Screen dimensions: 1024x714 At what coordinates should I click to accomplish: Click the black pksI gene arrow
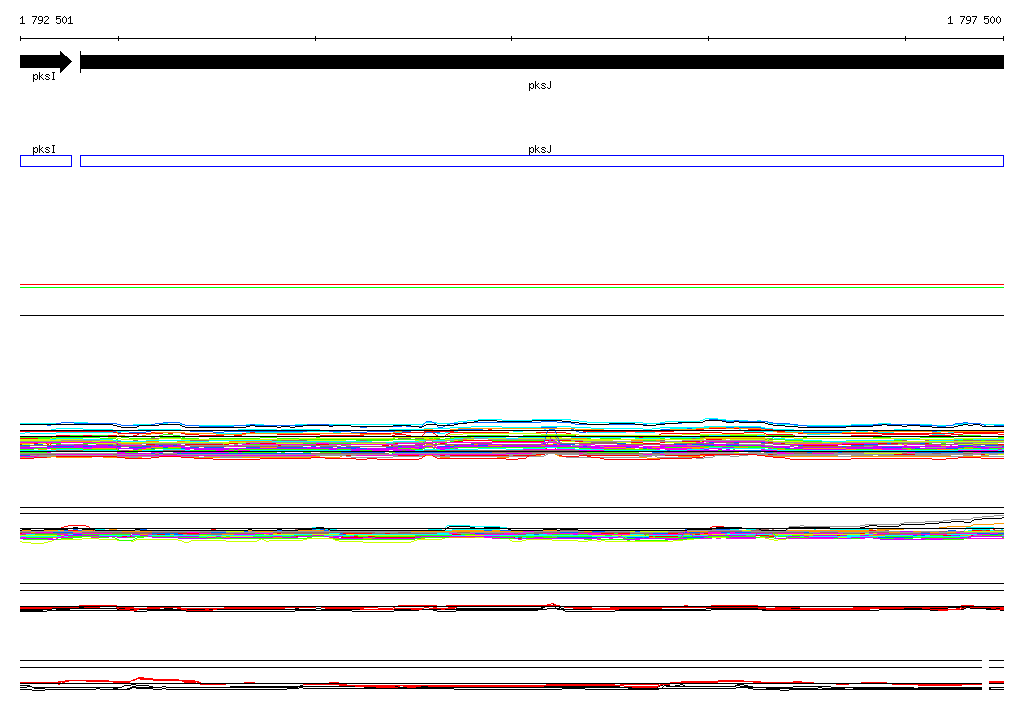46,62
